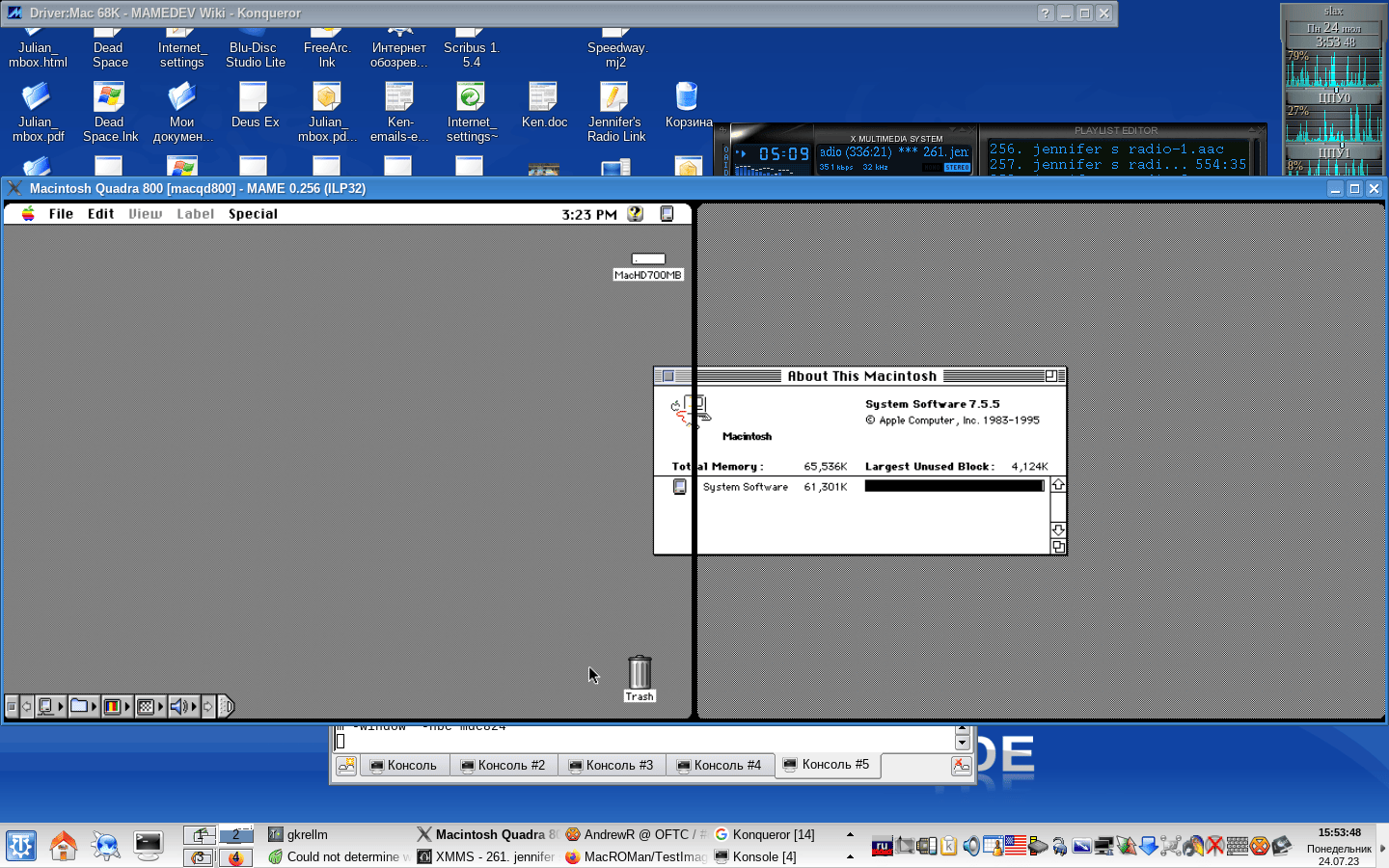The height and width of the screenshot is (868, 1389).
Task: Click the Control Strip right scroll arrow
Action: [x=207, y=707]
